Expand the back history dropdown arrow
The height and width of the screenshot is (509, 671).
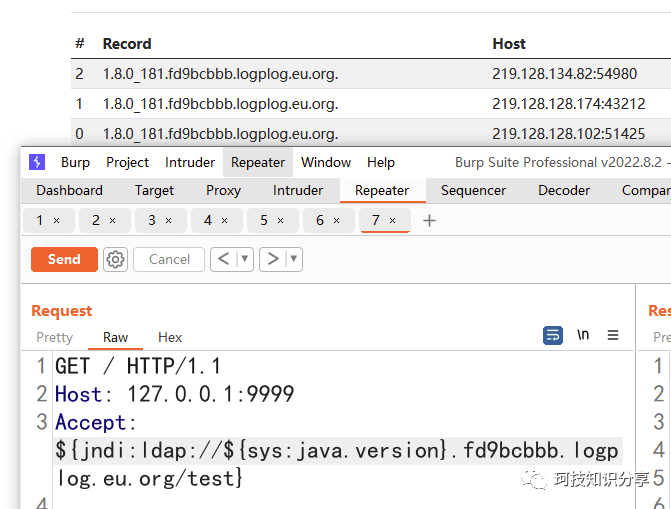245,259
